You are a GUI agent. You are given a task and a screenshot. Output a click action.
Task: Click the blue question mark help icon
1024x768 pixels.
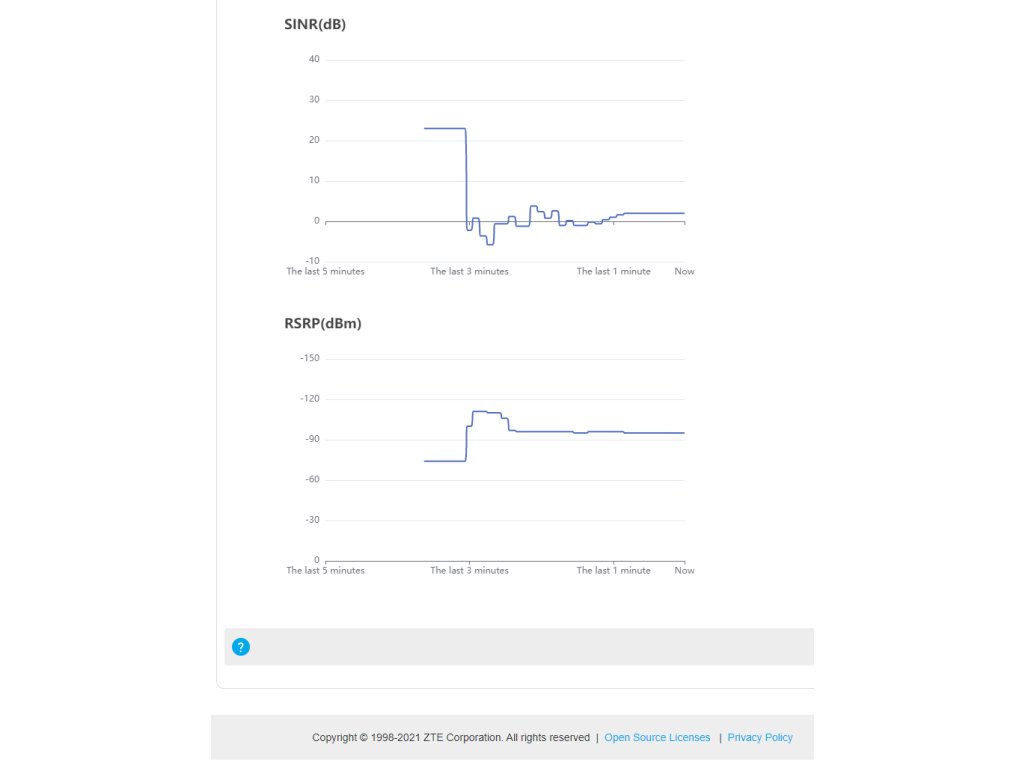point(240,647)
